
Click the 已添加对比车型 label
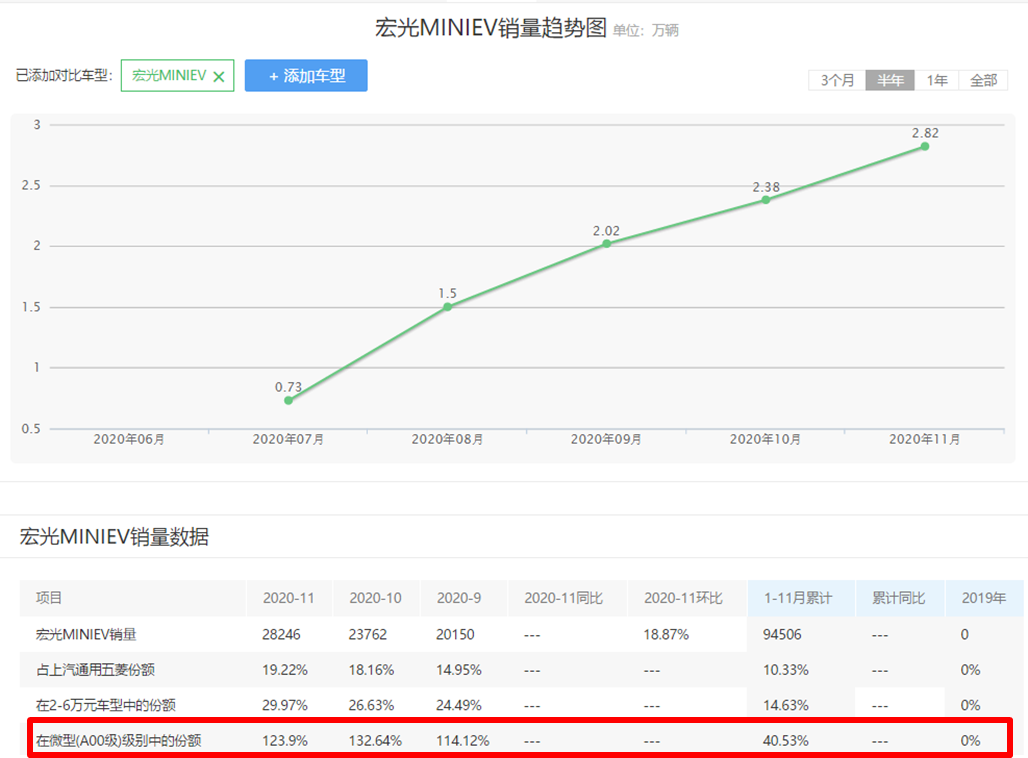pyautogui.click(x=64, y=75)
